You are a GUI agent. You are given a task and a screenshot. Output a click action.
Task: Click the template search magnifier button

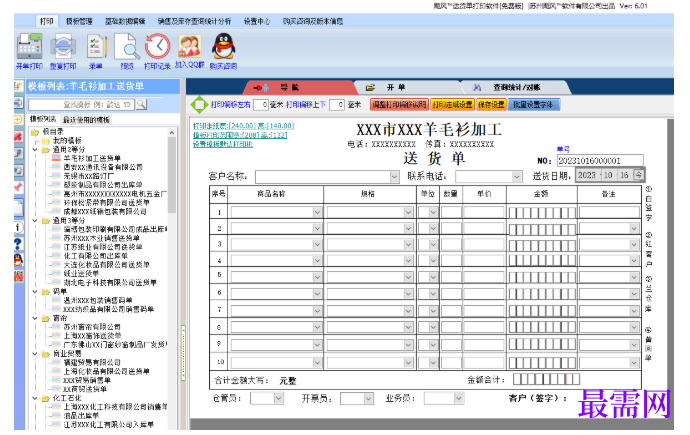(141, 104)
